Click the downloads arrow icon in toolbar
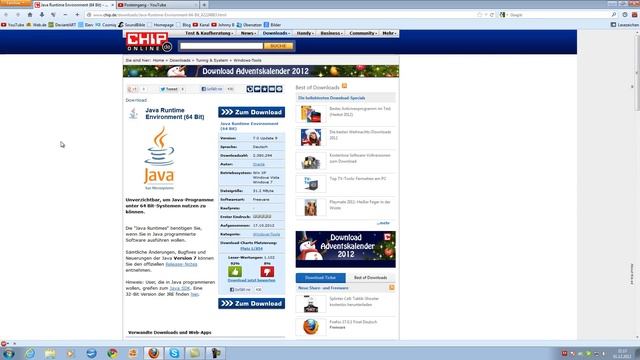 tap(42, 15)
